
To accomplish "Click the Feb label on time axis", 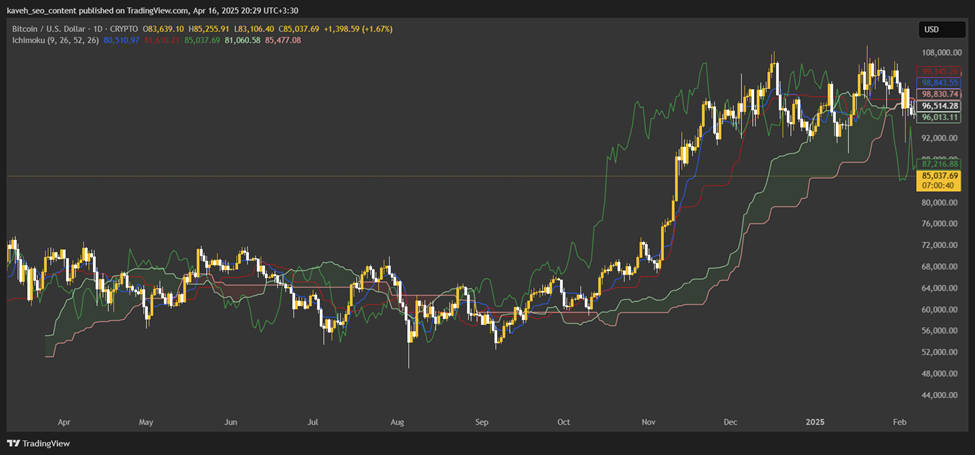I will 900,422.
